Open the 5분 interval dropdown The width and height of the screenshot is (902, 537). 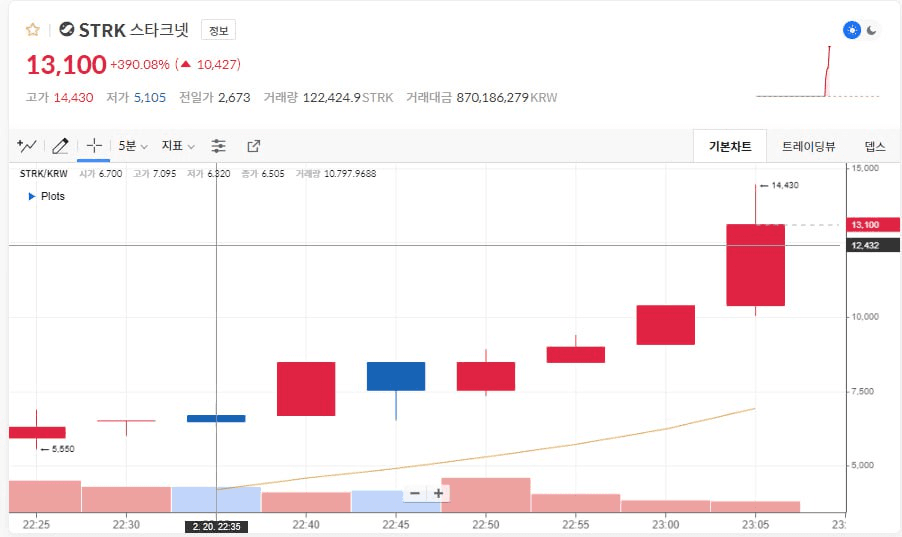[133, 146]
